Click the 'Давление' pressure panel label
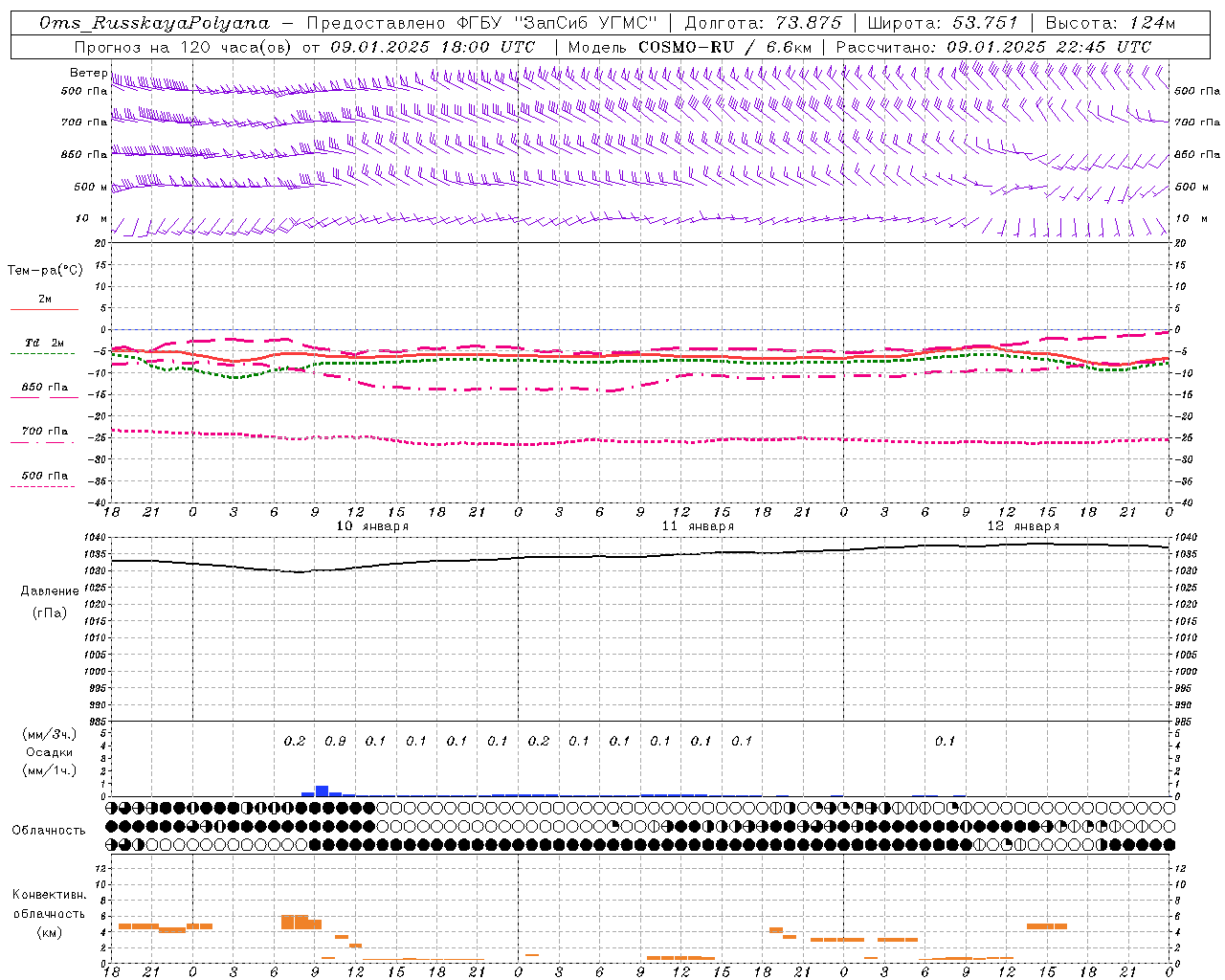The width and height of the screenshot is (1225, 980). coord(50,591)
